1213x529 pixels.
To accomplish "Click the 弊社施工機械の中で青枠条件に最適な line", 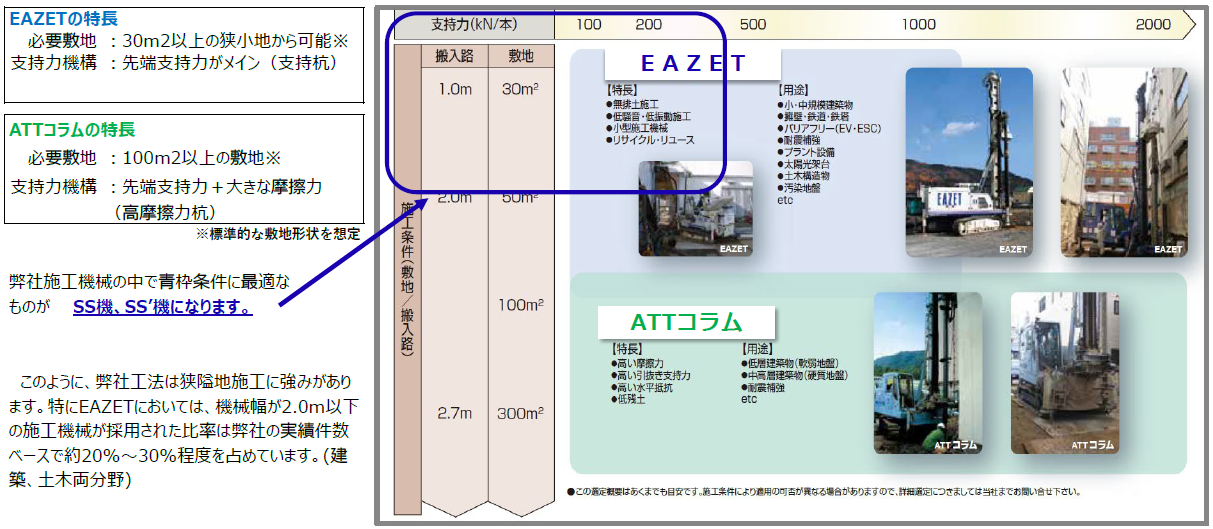I will click(x=148, y=282).
